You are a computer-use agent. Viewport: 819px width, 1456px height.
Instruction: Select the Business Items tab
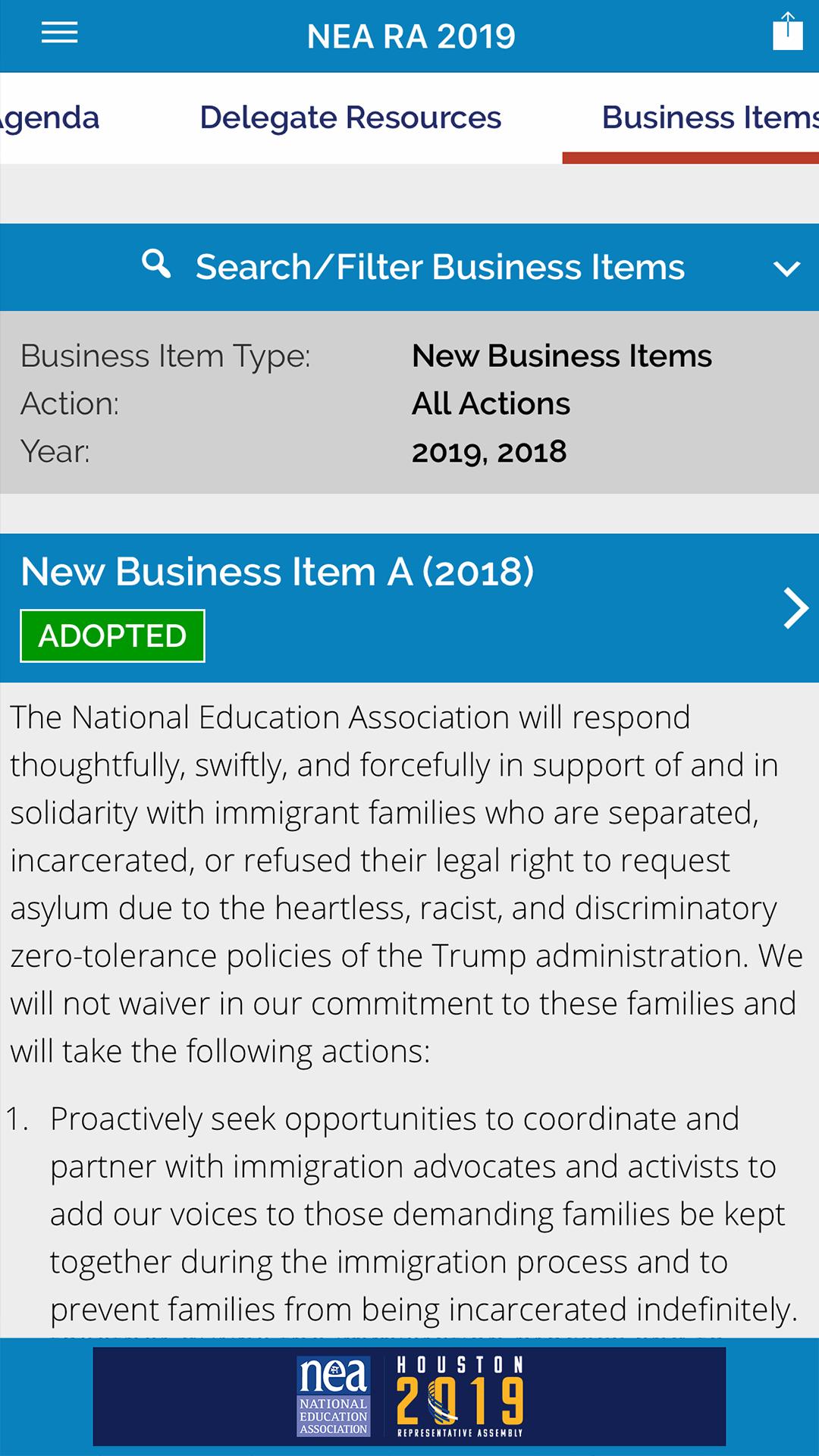[x=709, y=118]
